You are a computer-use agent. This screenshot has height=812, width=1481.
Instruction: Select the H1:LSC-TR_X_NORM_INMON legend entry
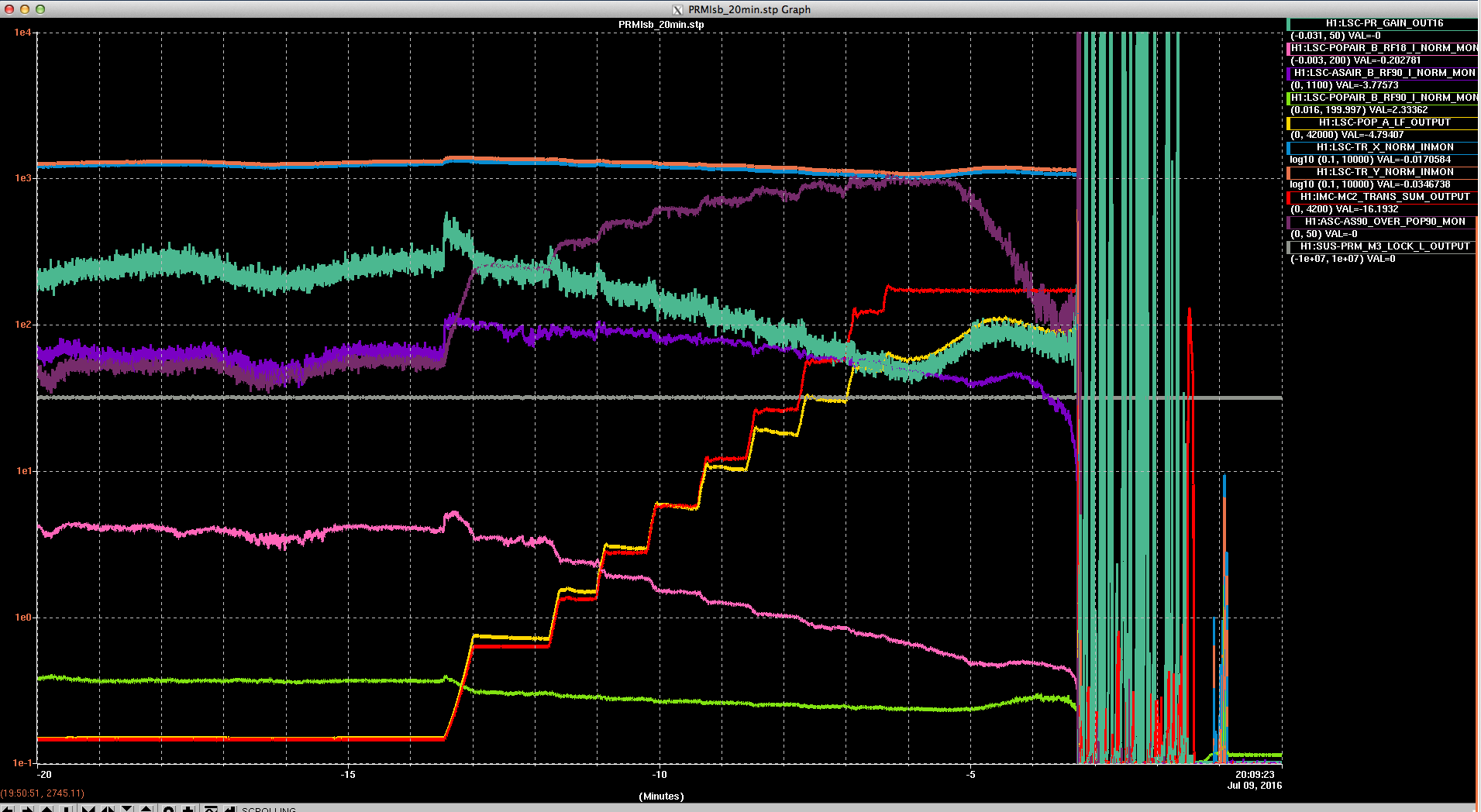pos(1384,147)
